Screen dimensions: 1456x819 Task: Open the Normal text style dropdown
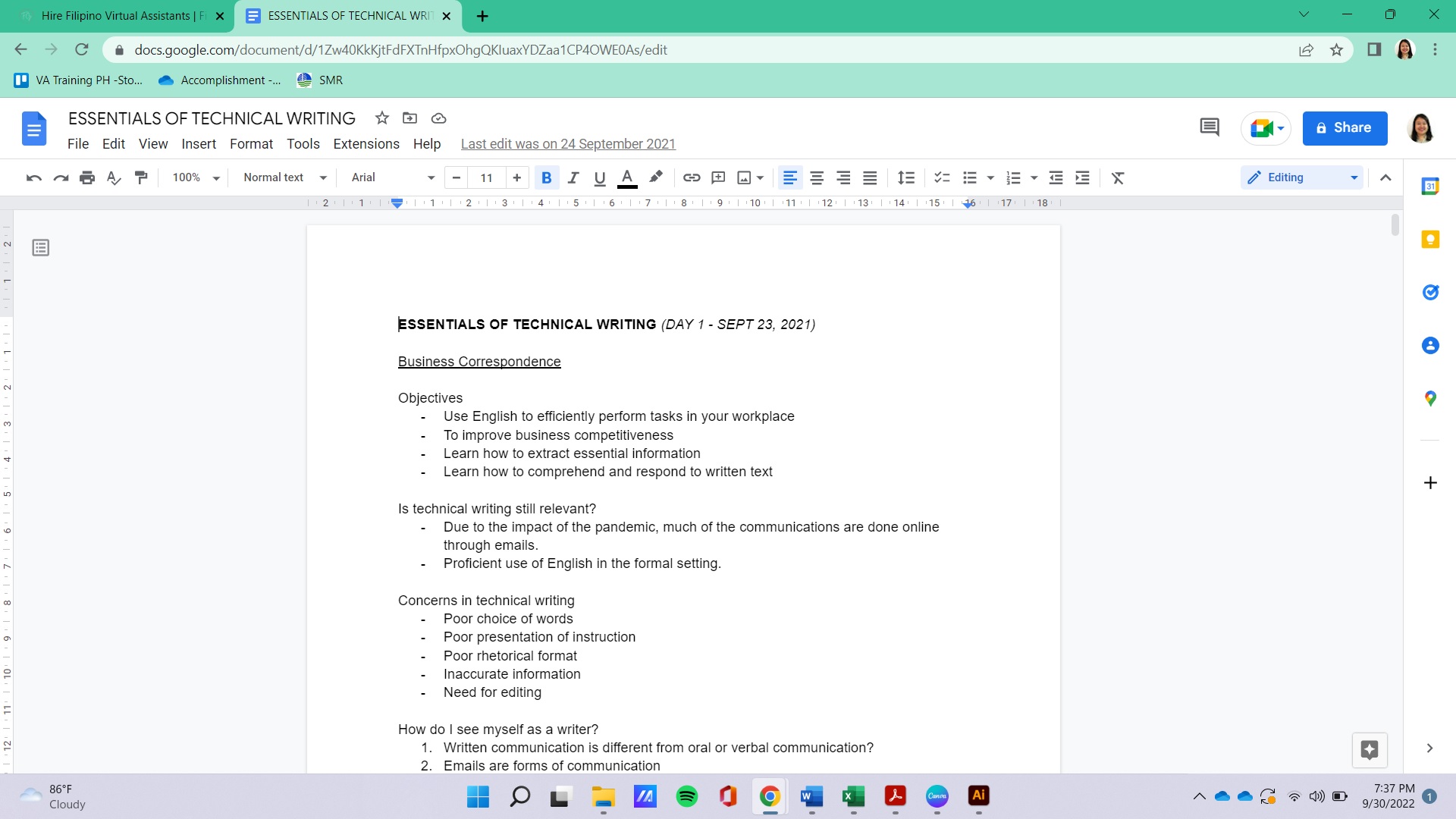(284, 177)
